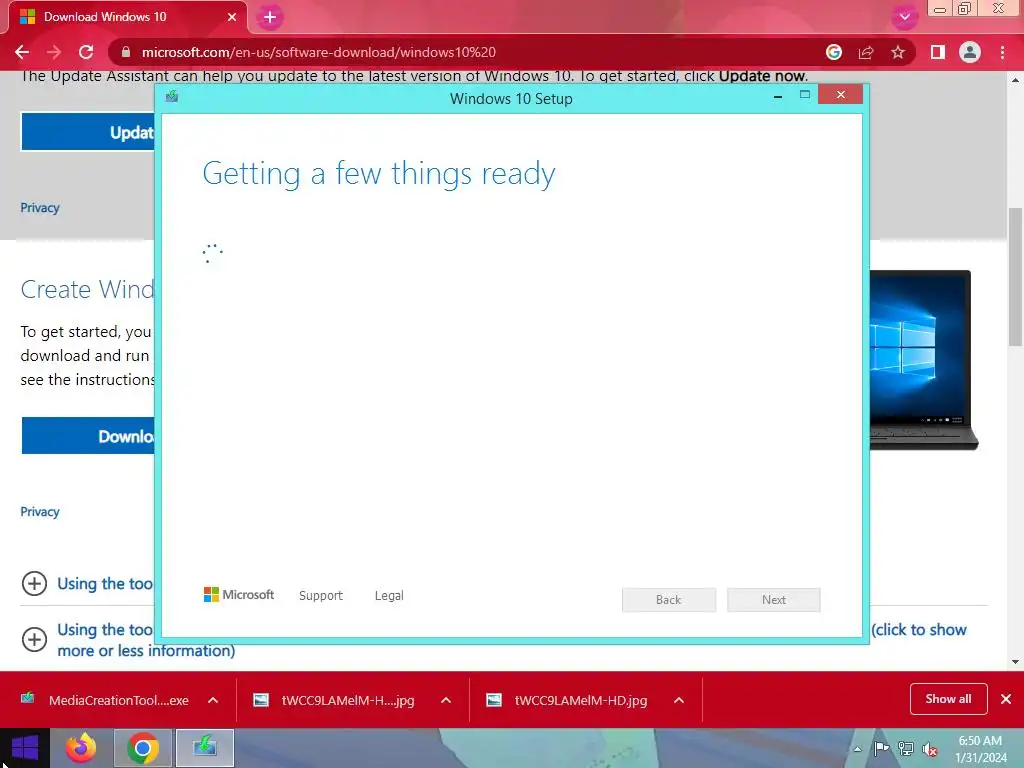The height and width of the screenshot is (768, 1024).
Task: Click the Windows 10 Setup title bar icon
Action: 172,97
